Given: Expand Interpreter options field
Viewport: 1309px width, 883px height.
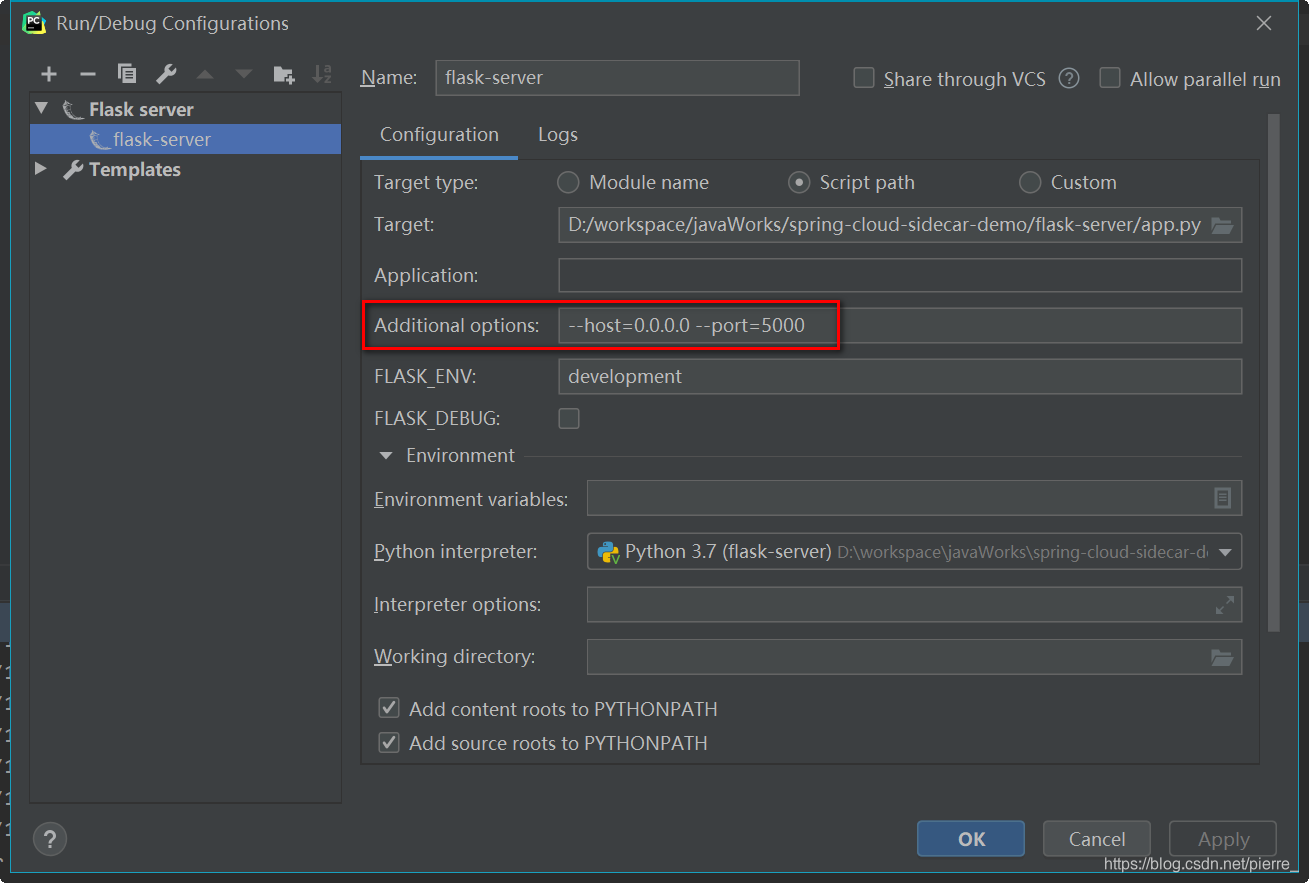Looking at the screenshot, I should point(1224,604).
